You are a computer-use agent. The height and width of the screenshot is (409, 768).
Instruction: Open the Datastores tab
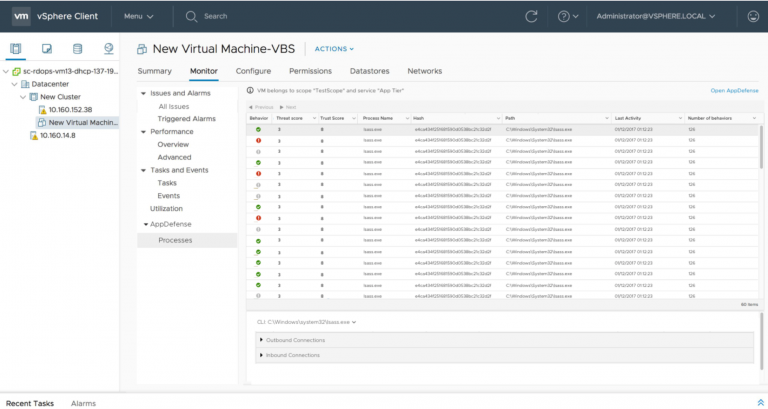click(369, 71)
